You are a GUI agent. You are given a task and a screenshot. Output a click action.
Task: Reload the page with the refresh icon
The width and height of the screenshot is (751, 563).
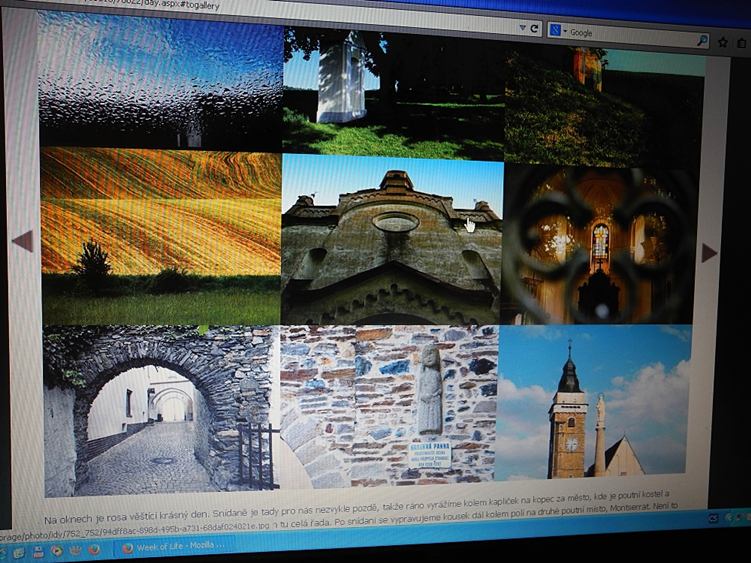point(534,28)
